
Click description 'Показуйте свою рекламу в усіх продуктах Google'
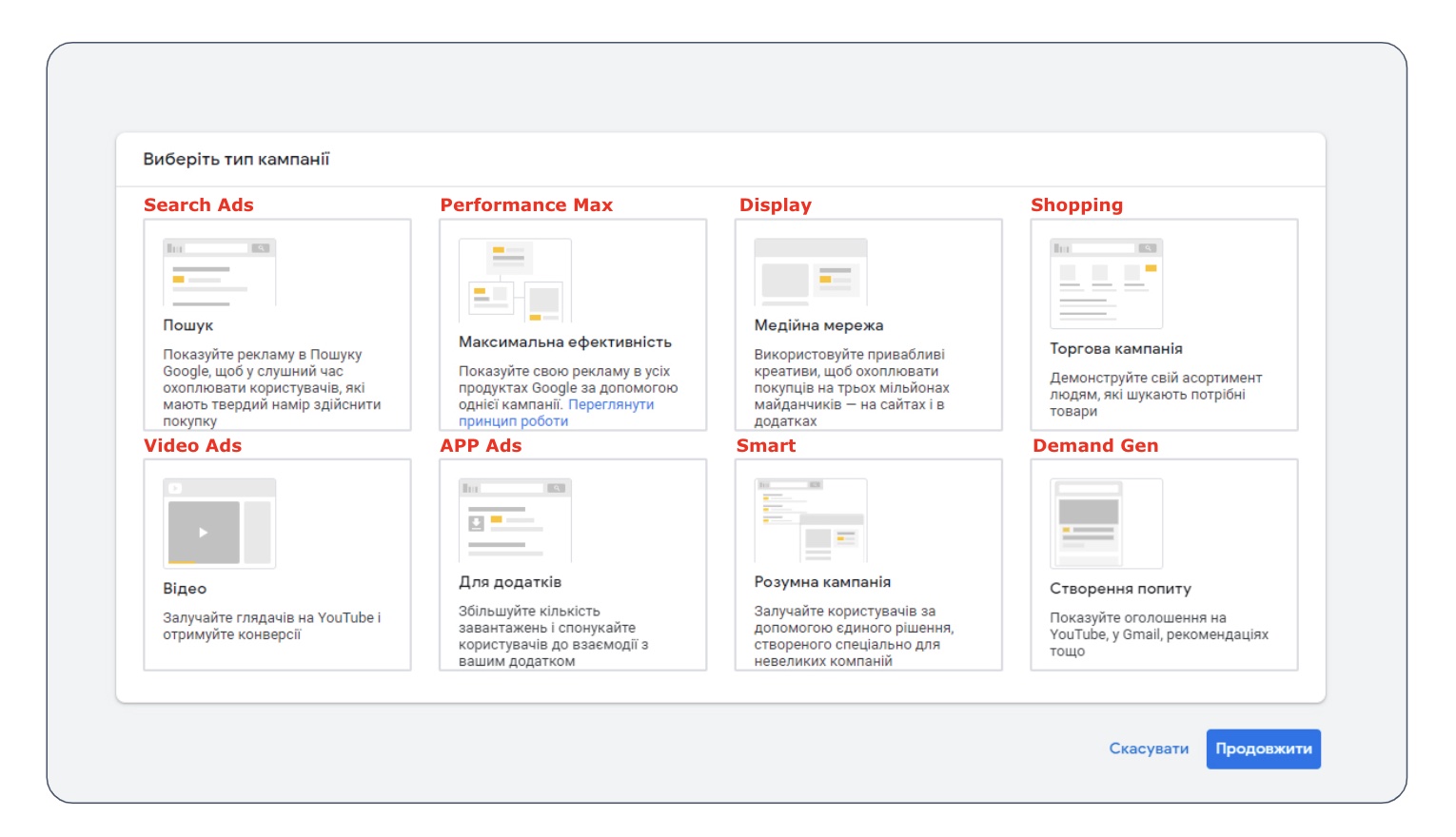click(568, 388)
